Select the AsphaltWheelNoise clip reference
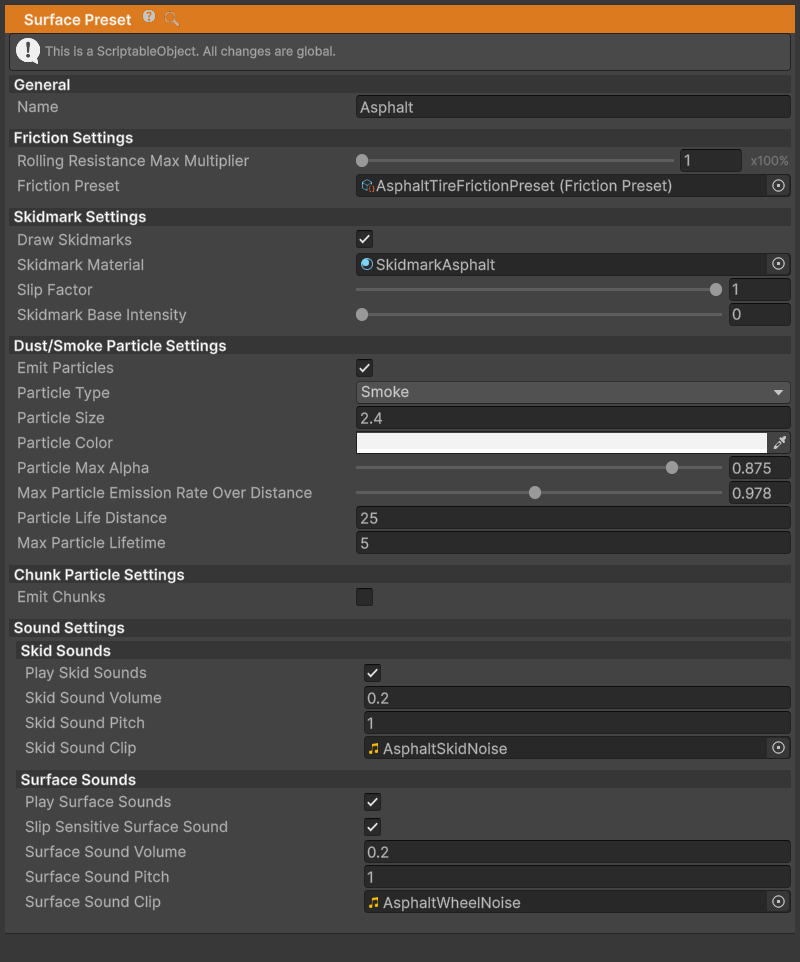 (x=566, y=902)
